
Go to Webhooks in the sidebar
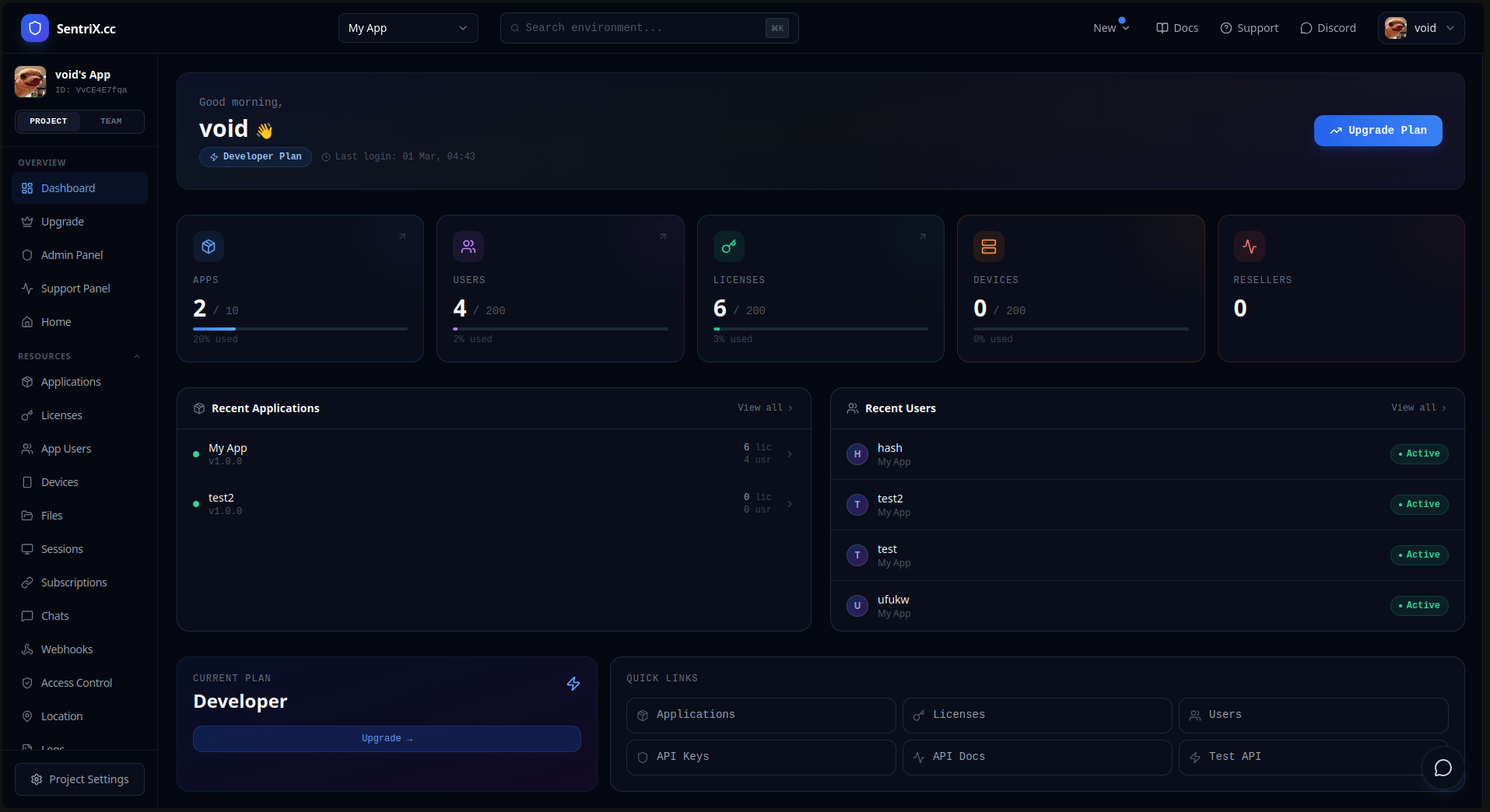[67, 649]
